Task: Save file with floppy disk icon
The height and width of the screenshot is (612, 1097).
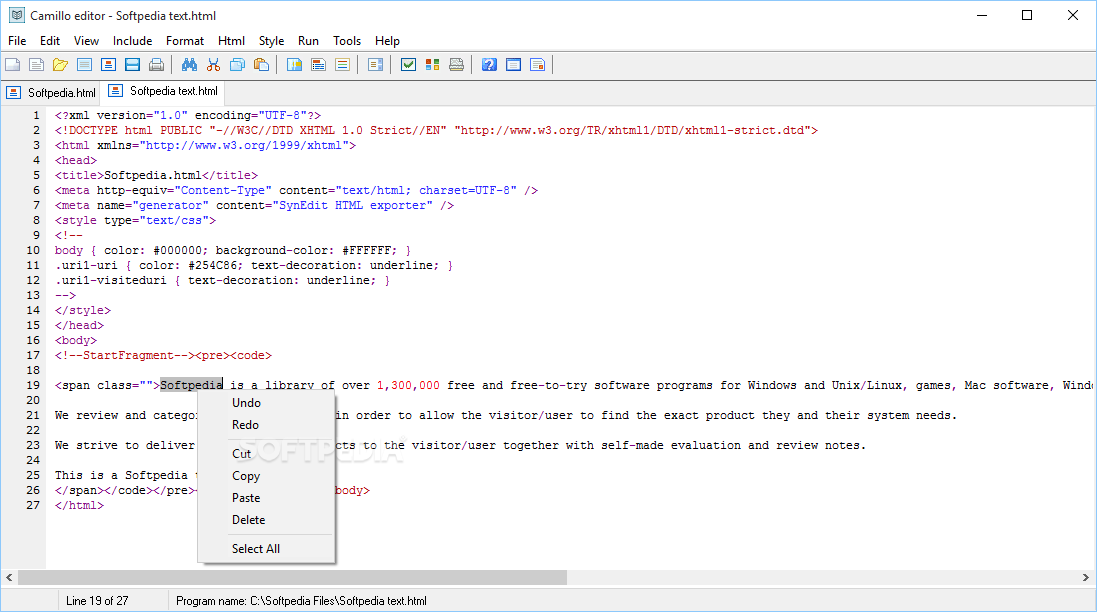Action: pyautogui.click(x=132, y=65)
